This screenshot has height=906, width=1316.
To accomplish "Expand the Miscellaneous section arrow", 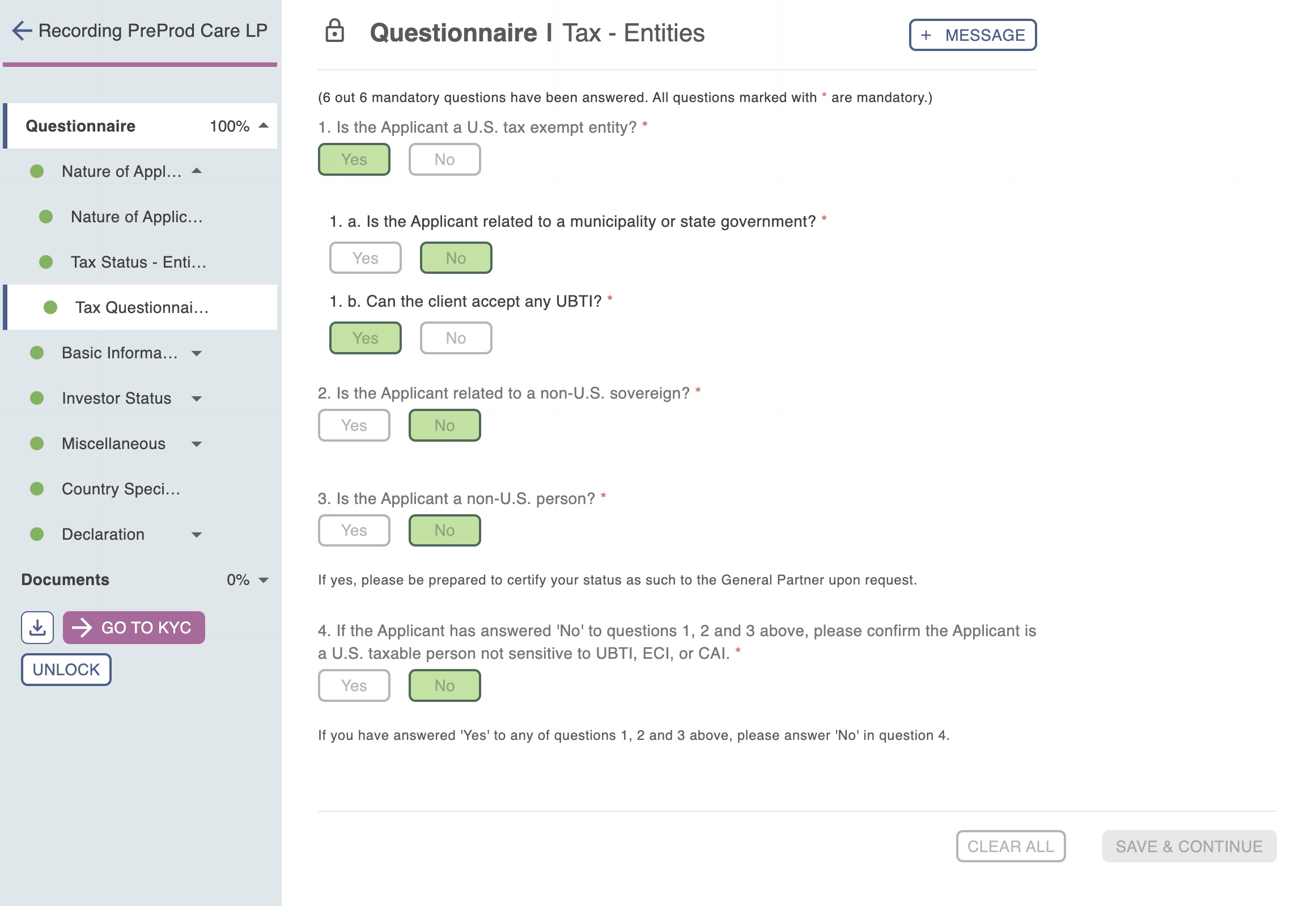I will (x=196, y=444).
